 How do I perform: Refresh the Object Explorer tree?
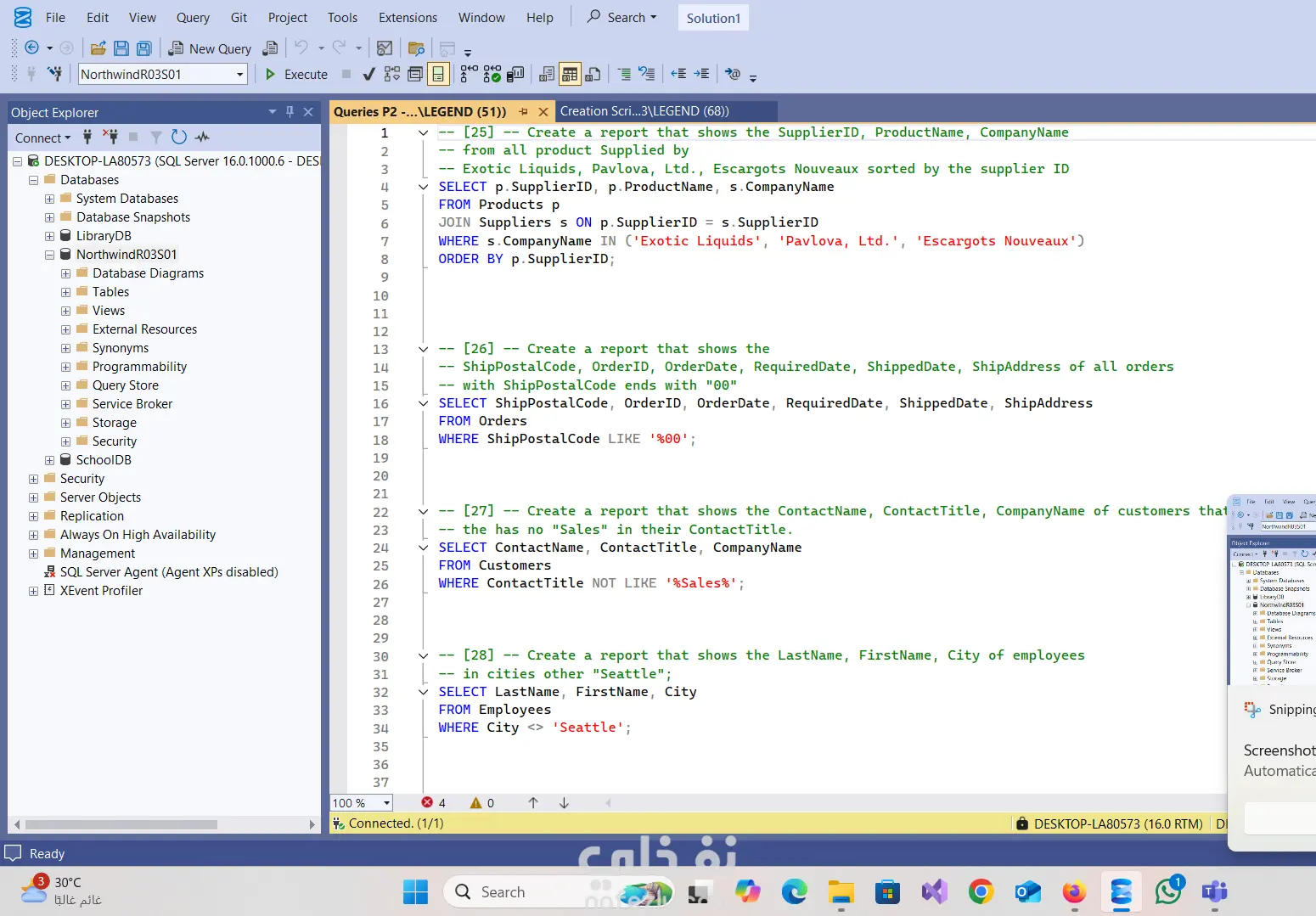click(x=178, y=137)
